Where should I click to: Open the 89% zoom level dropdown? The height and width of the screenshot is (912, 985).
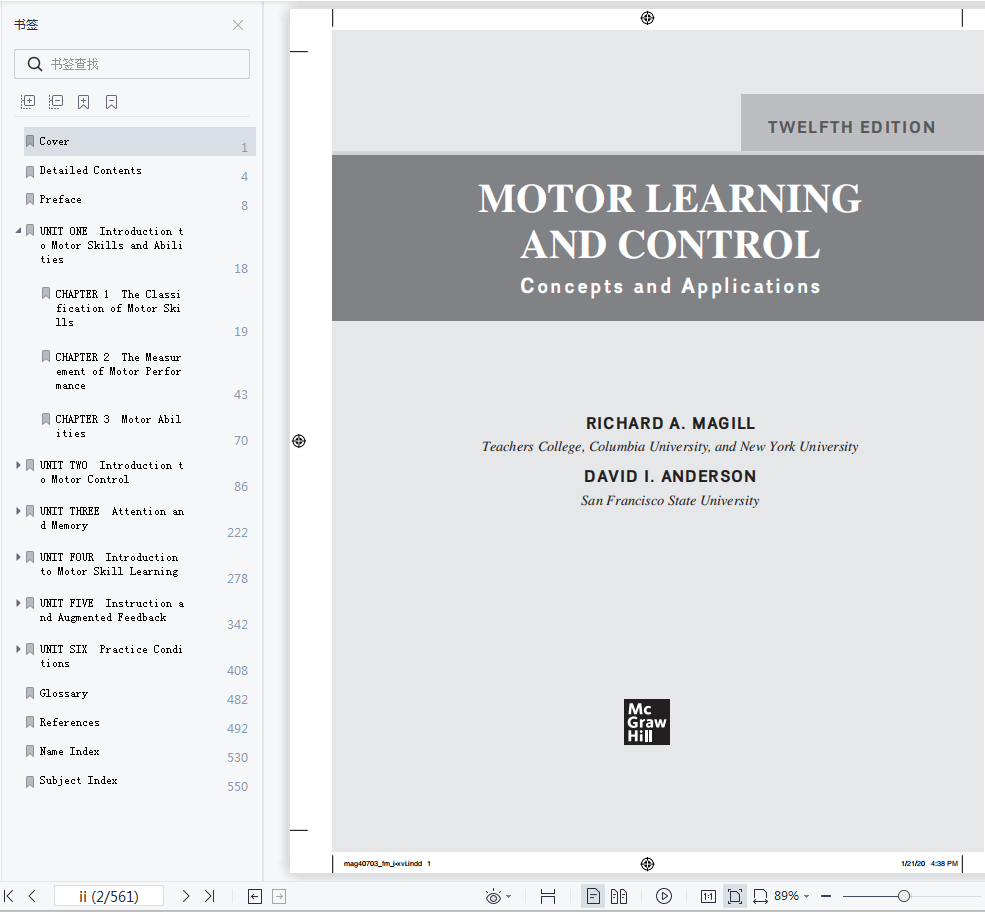tap(792, 896)
